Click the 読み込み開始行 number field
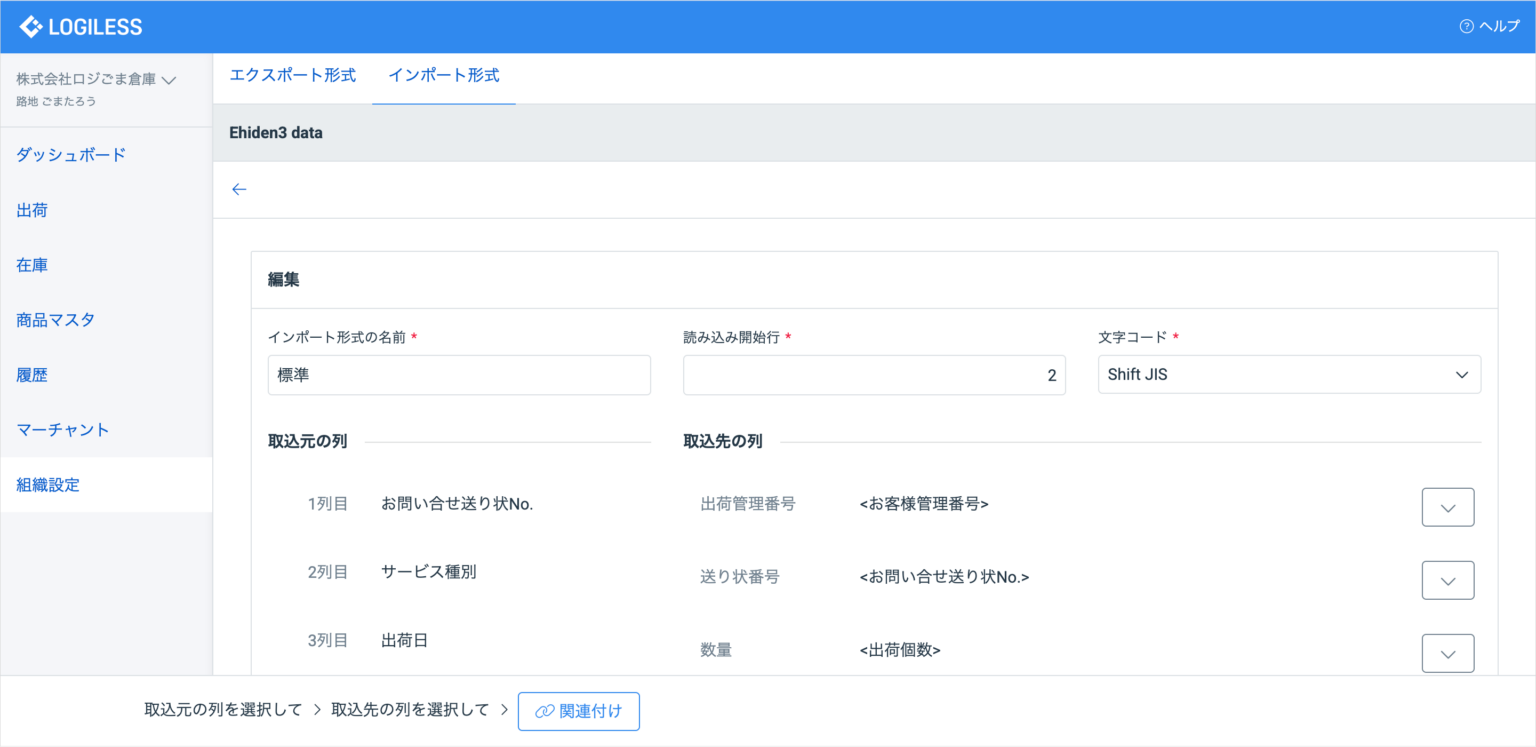 click(873, 375)
